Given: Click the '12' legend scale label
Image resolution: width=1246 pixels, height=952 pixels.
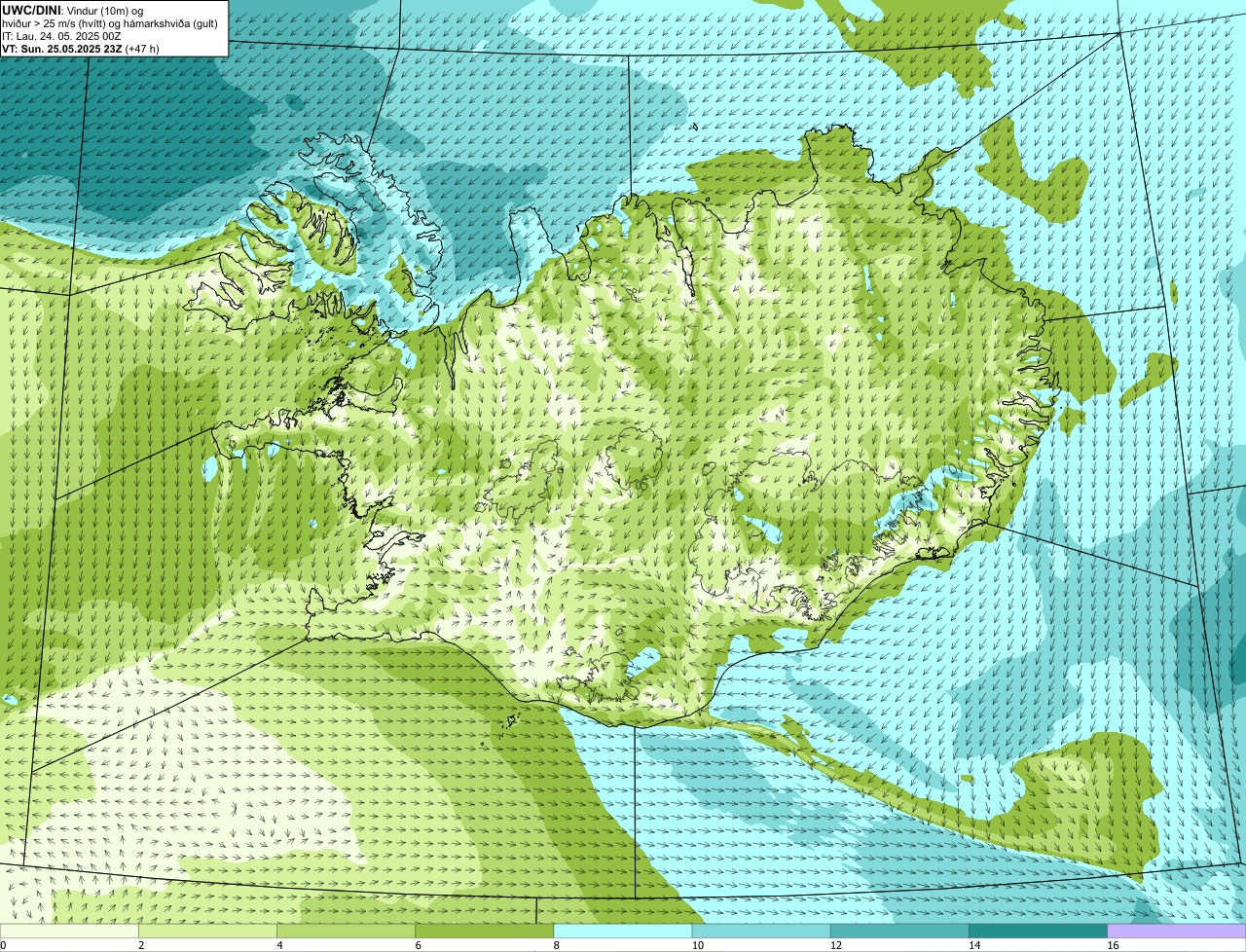Looking at the screenshot, I should pos(835,945).
